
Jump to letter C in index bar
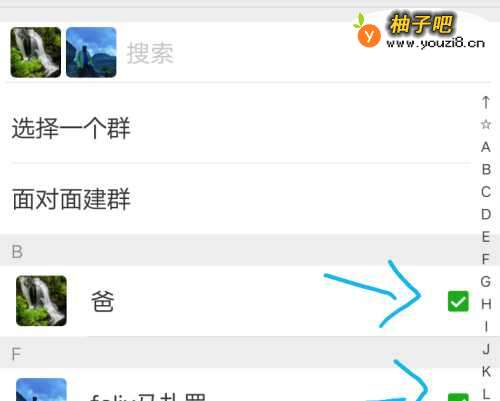click(486, 192)
